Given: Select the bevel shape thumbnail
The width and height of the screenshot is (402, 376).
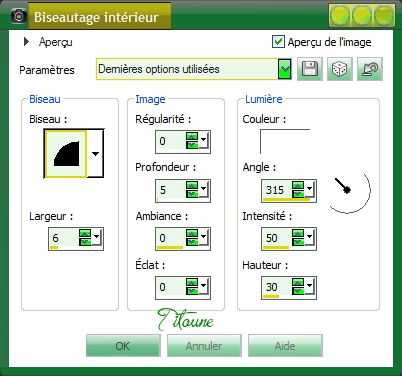Looking at the screenshot, I should (x=66, y=154).
